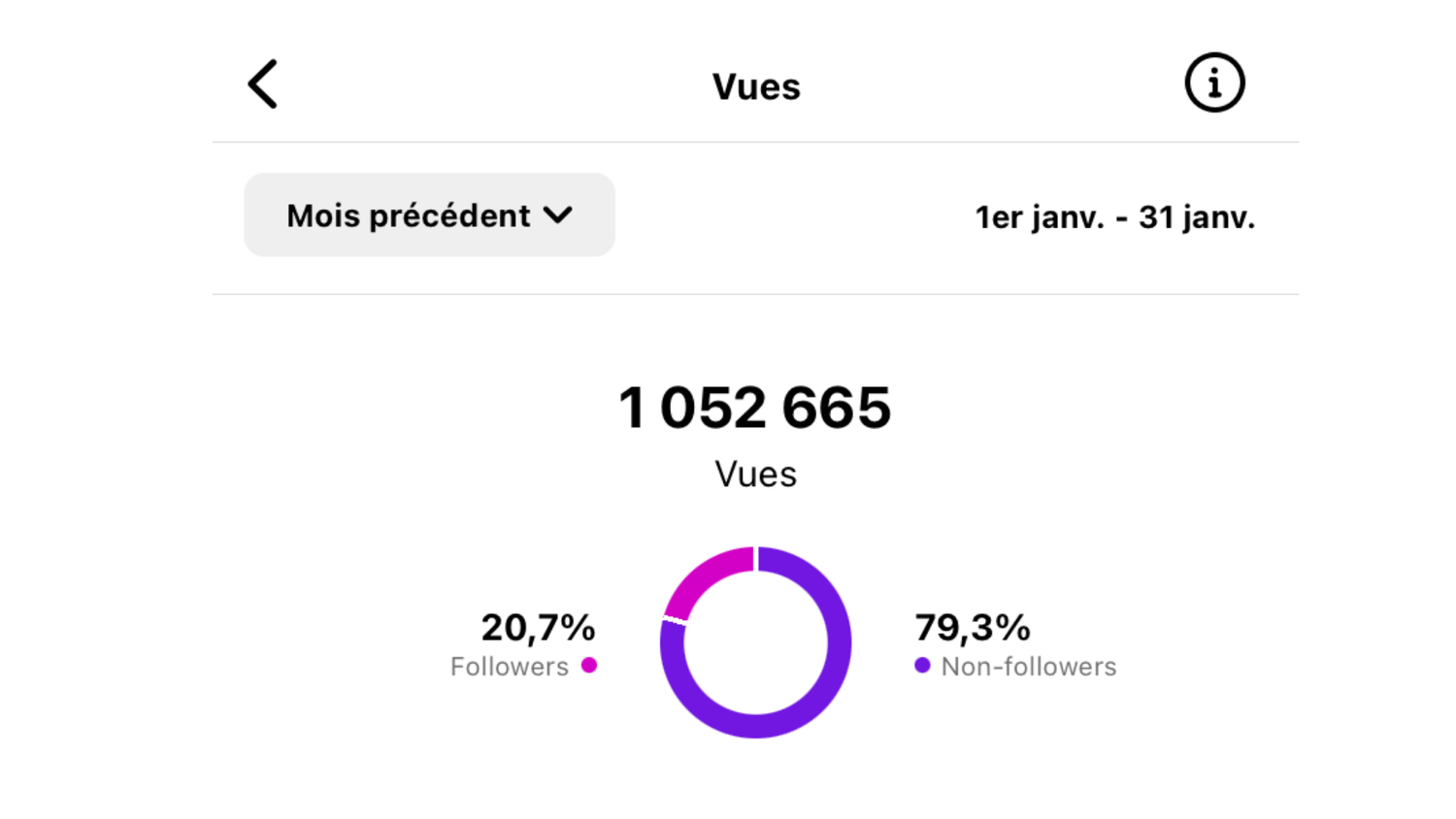Tap the Vues label under the total
The height and width of the screenshot is (819, 1456).
755,475
